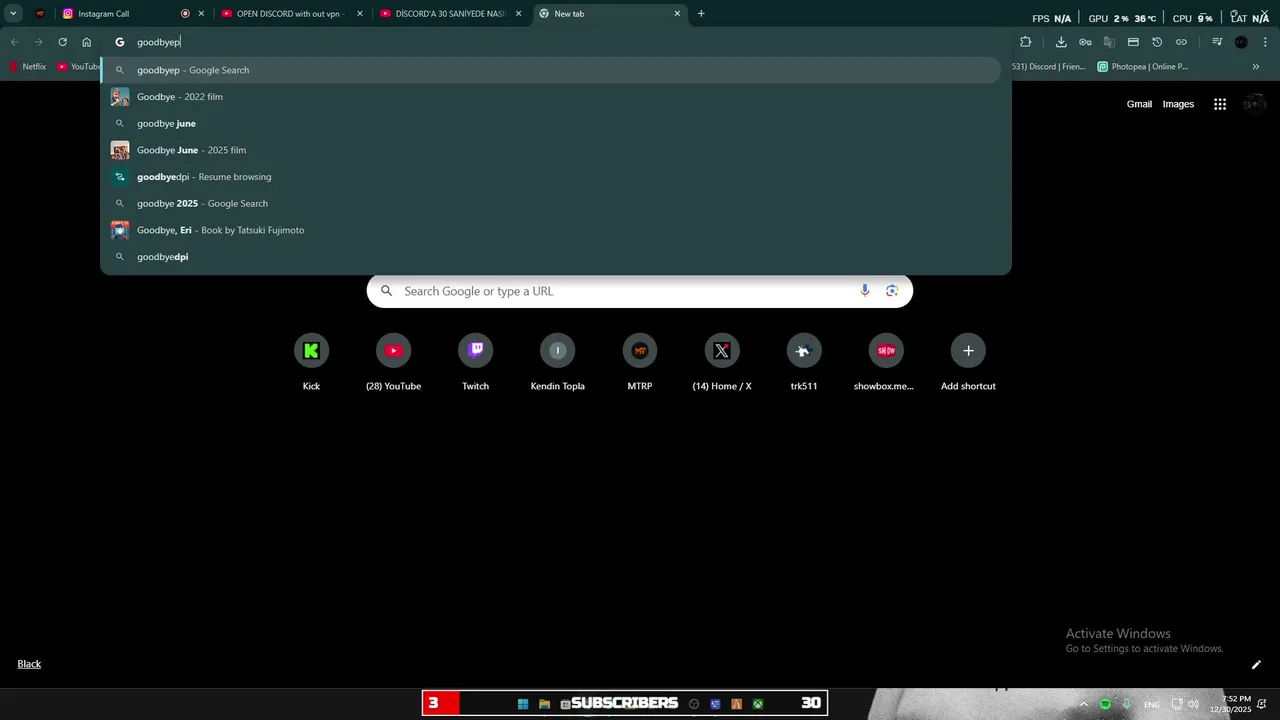1280x720 pixels.
Task: Click the home button in toolbar
Action: [87, 42]
